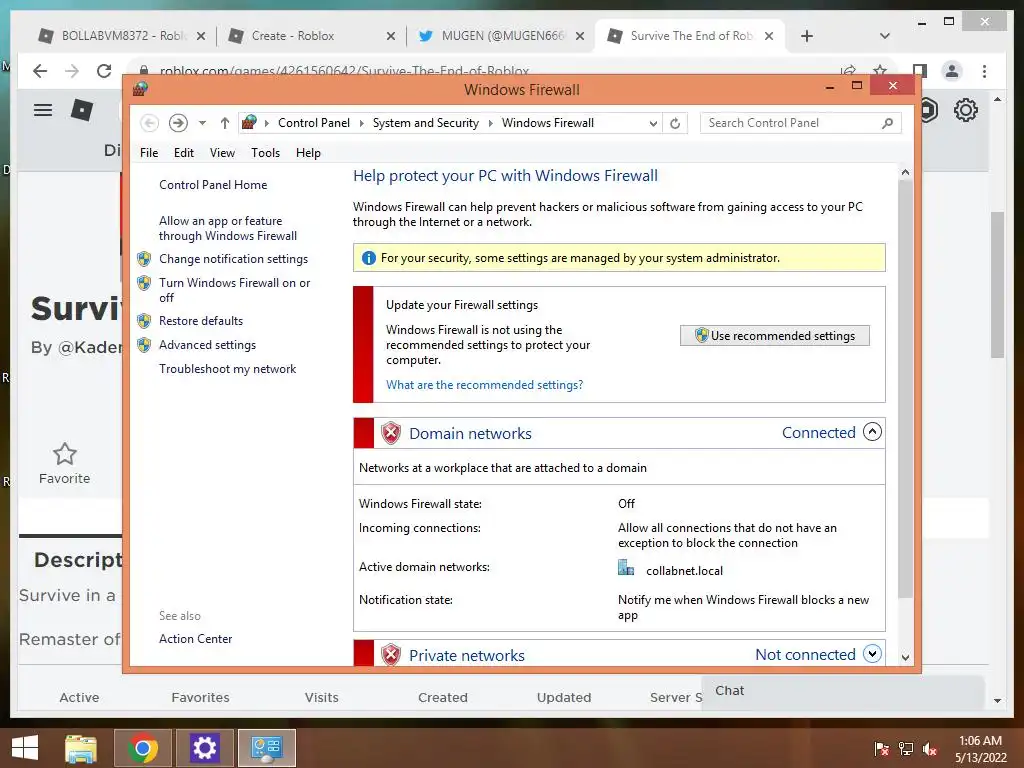
Task: Collapse the Domain networks section
Action: pos(872,432)
